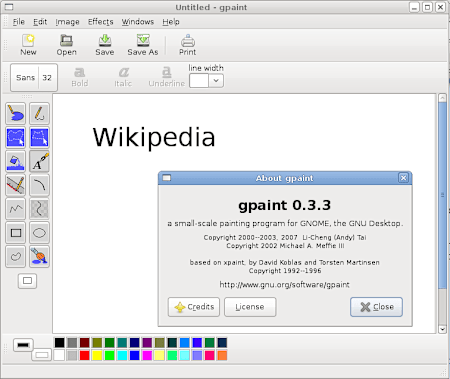Open the gpaint main window menu icon
The height and width of the screenshot is (379, 450).
click(8, 7)
